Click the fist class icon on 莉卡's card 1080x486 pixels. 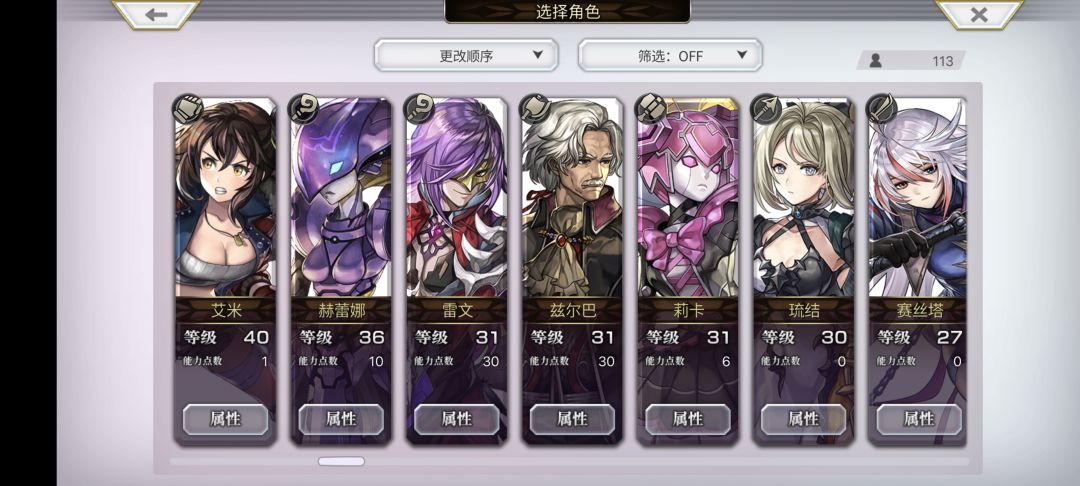tap(650, 109)
